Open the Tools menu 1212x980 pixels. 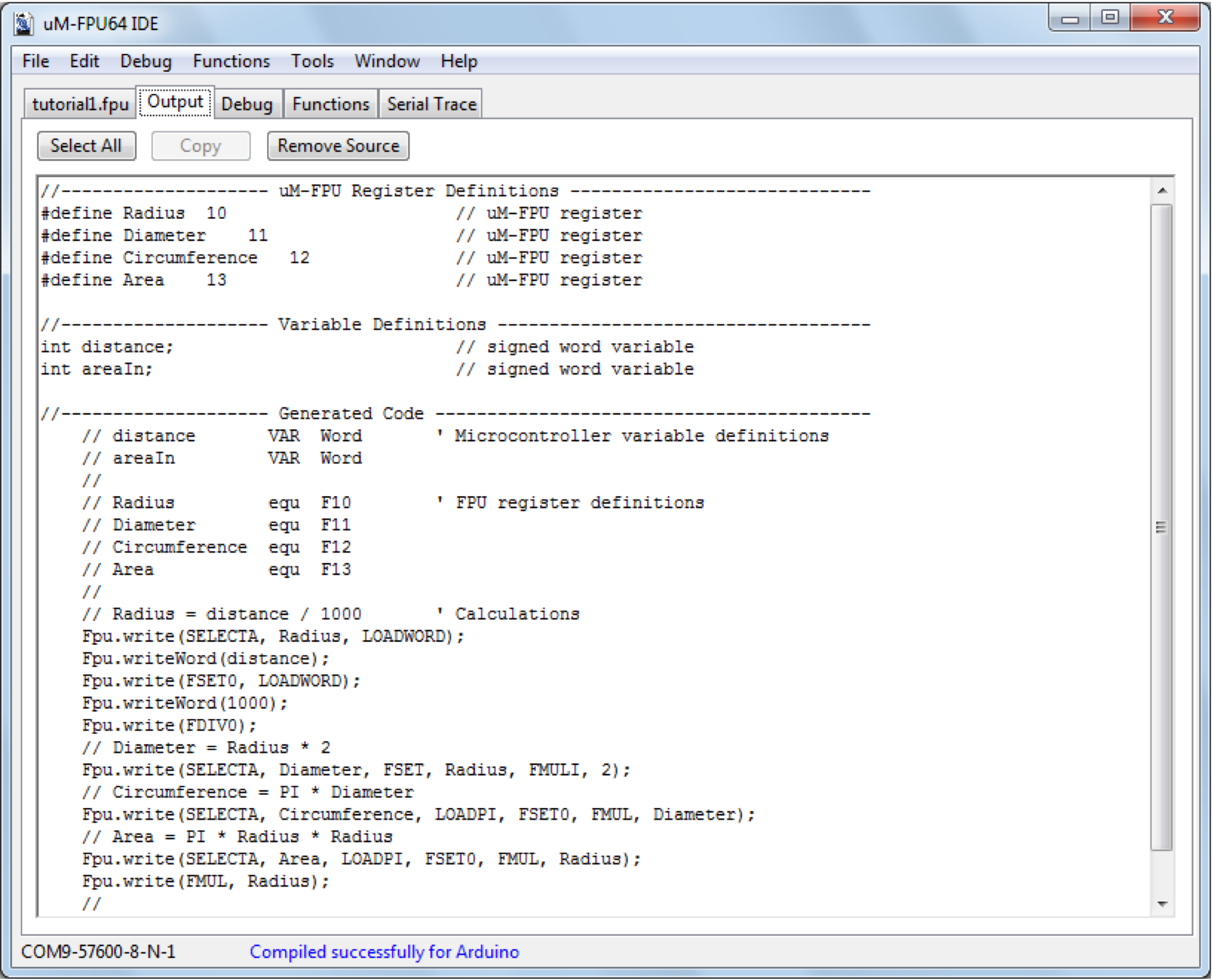point(312,61)
